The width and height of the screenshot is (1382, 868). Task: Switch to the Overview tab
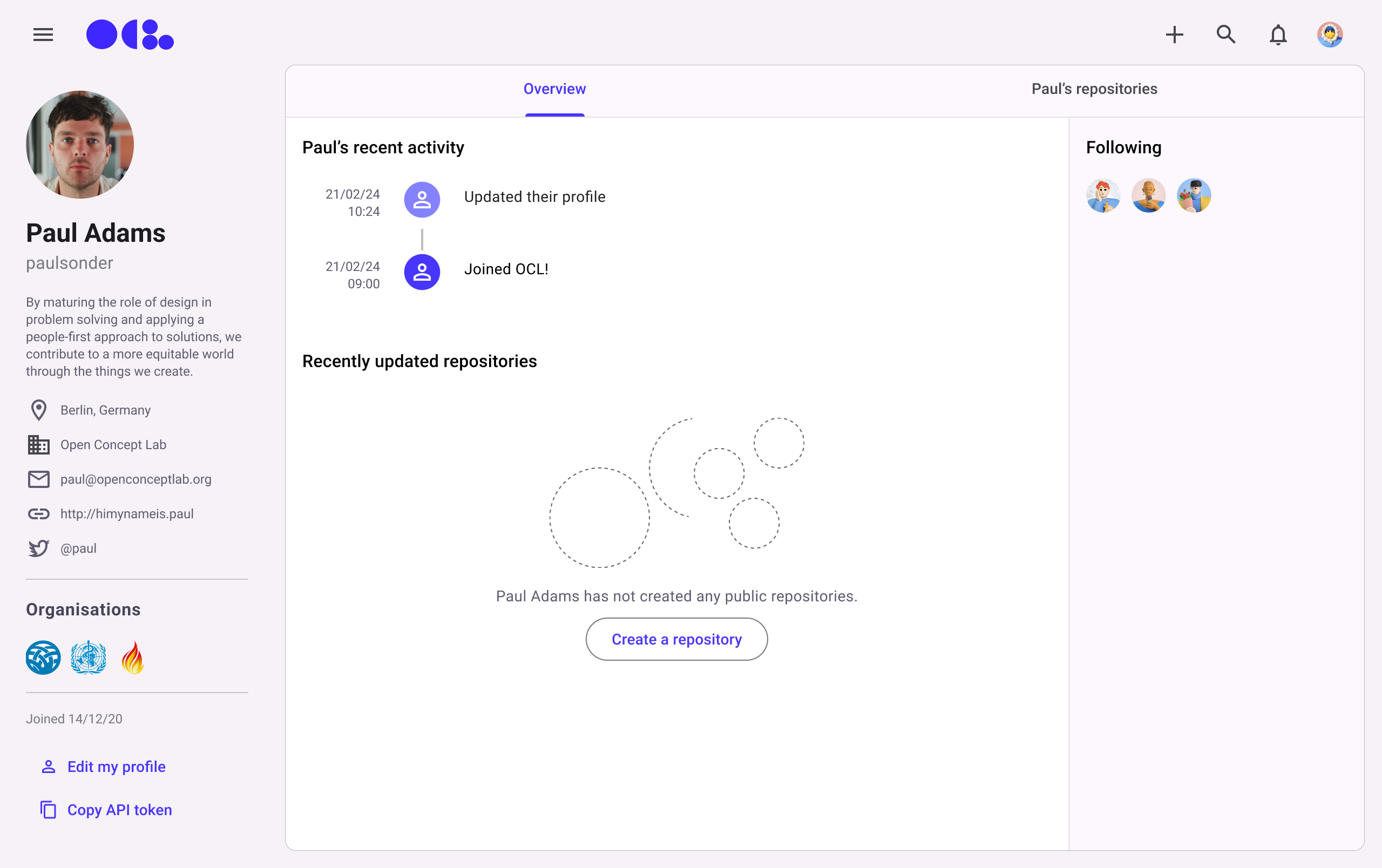[x=554, y=90]
